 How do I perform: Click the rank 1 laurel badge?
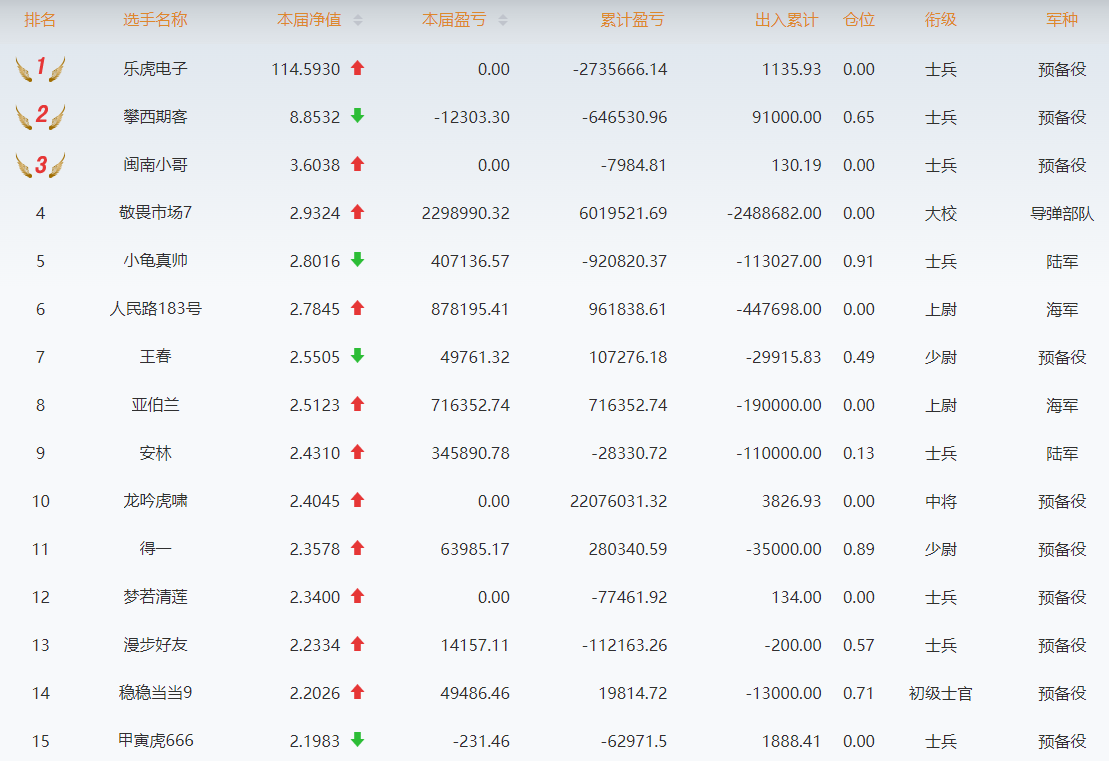(x=40, y=69)
